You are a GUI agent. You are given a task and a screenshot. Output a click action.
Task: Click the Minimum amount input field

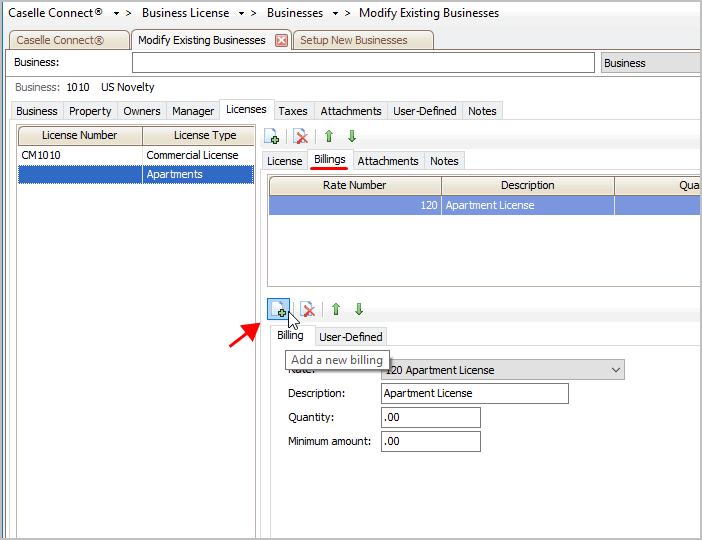click(x=430, y=441)
